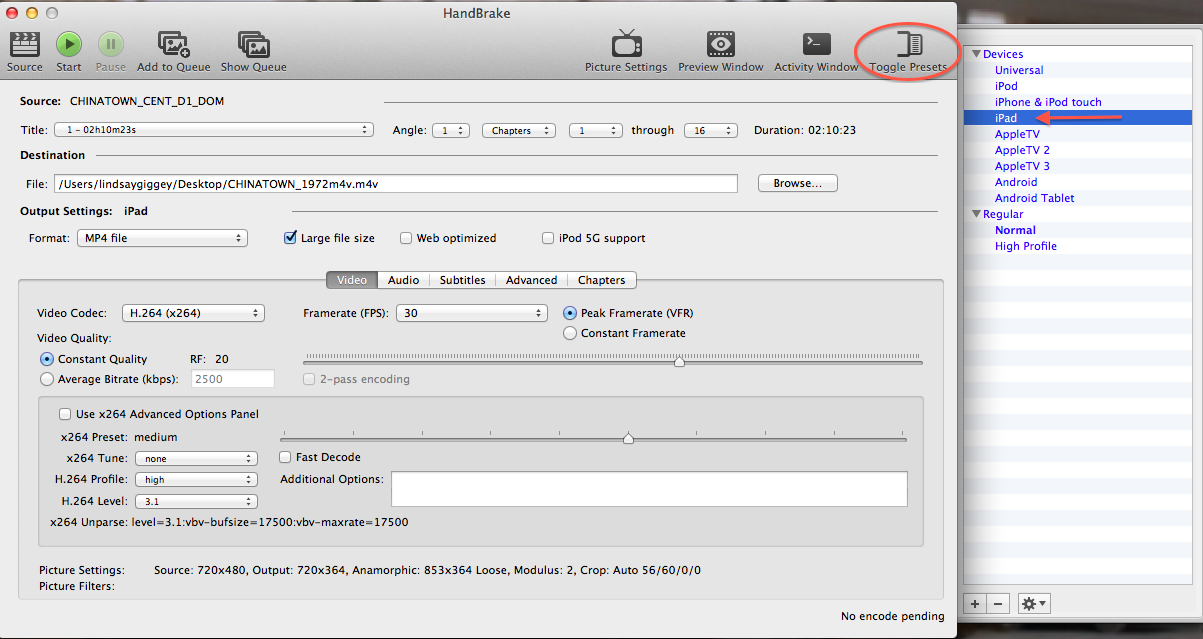1203x639 pixels.
Task: Click the destination File path field
Action: click(395, 183)
